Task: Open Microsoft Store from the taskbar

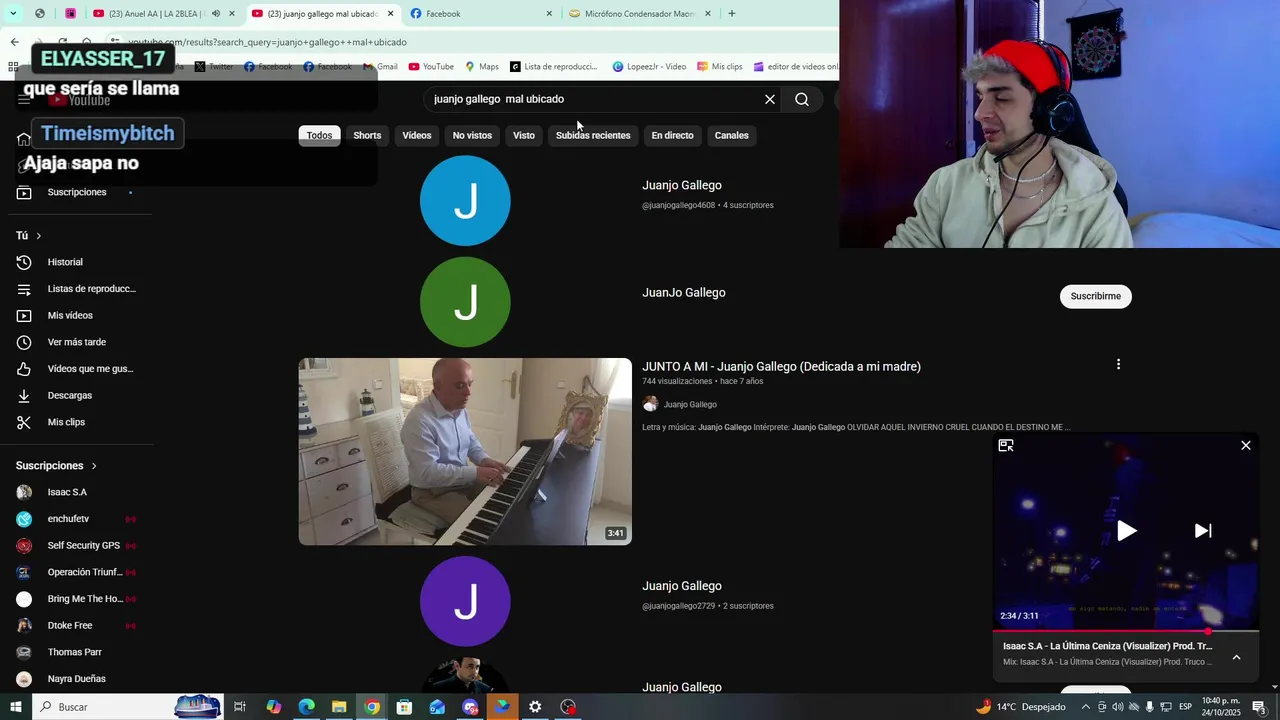Action: [x=404, y=707]
